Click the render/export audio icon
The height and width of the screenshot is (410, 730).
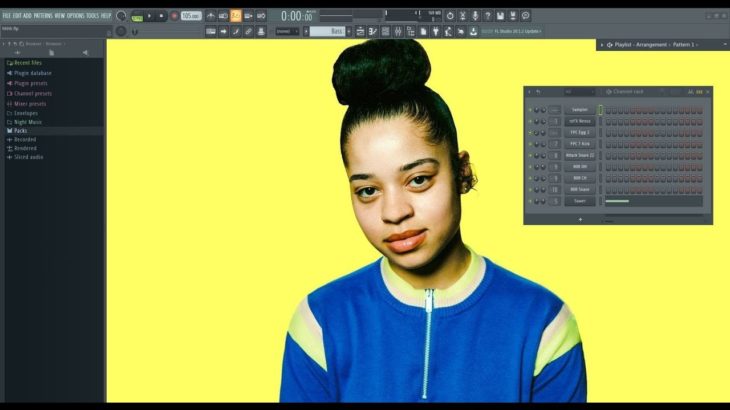tap(513, 16)
